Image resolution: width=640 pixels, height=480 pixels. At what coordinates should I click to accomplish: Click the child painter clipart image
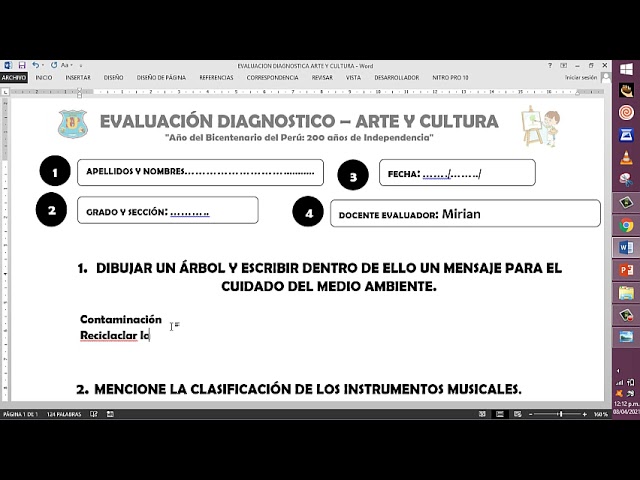coord(540,126)
